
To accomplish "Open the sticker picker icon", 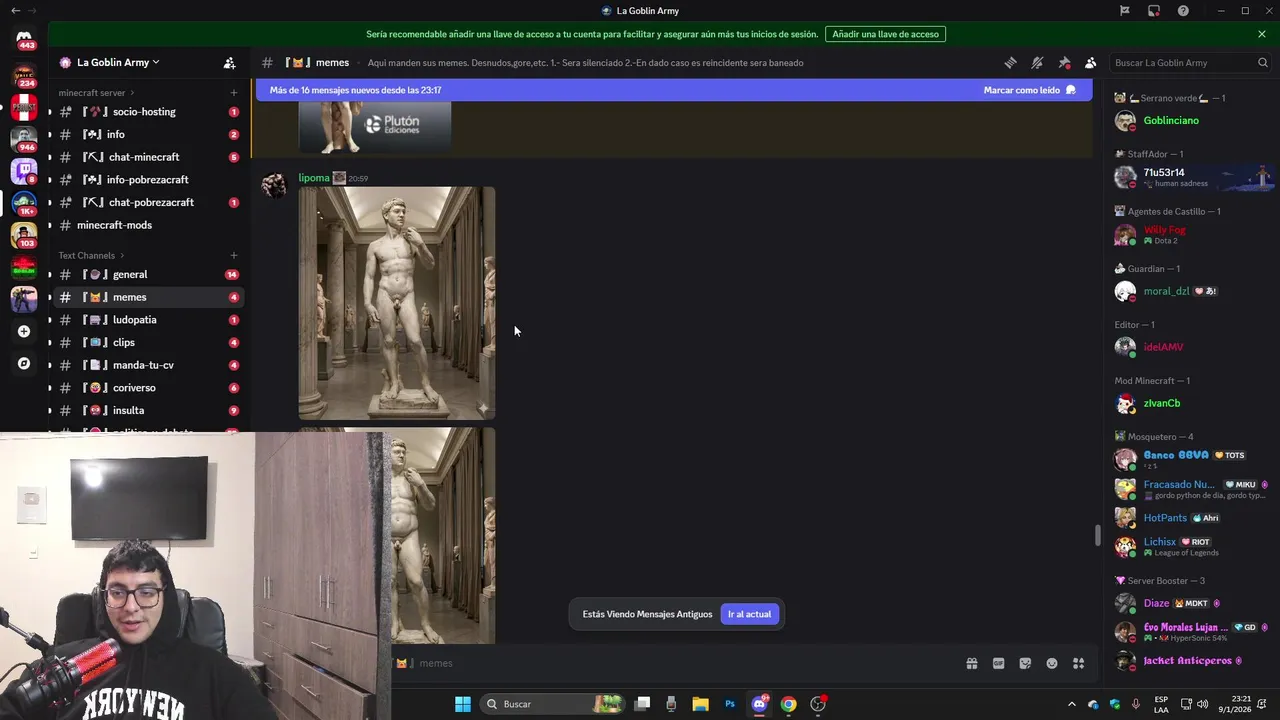I will click(1025, 663).
